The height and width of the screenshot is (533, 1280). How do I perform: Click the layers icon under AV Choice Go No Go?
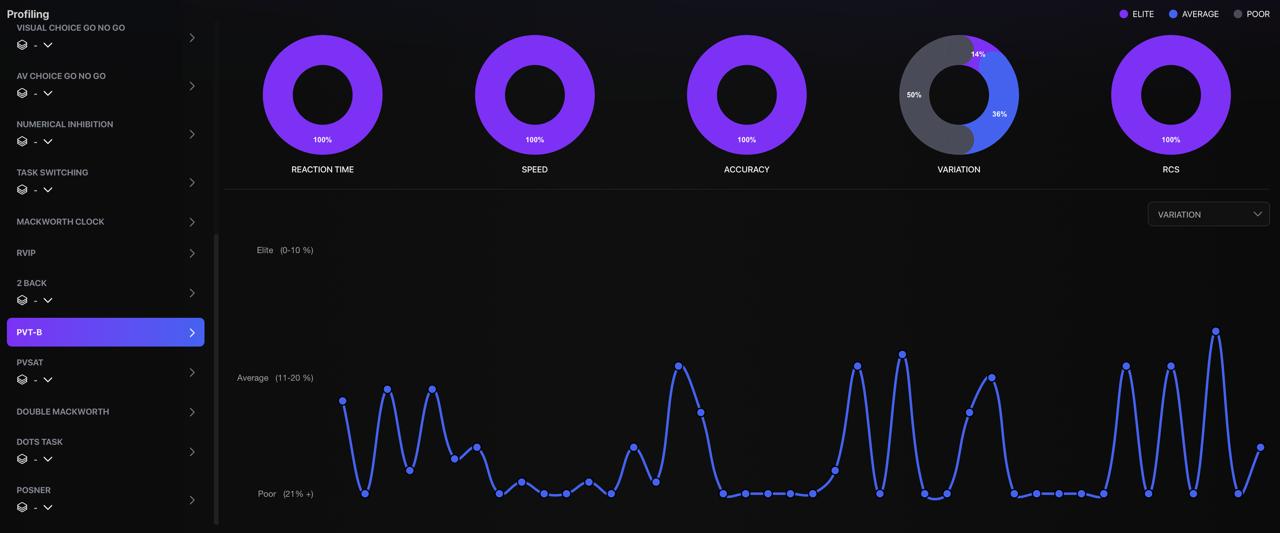[22, 93]
